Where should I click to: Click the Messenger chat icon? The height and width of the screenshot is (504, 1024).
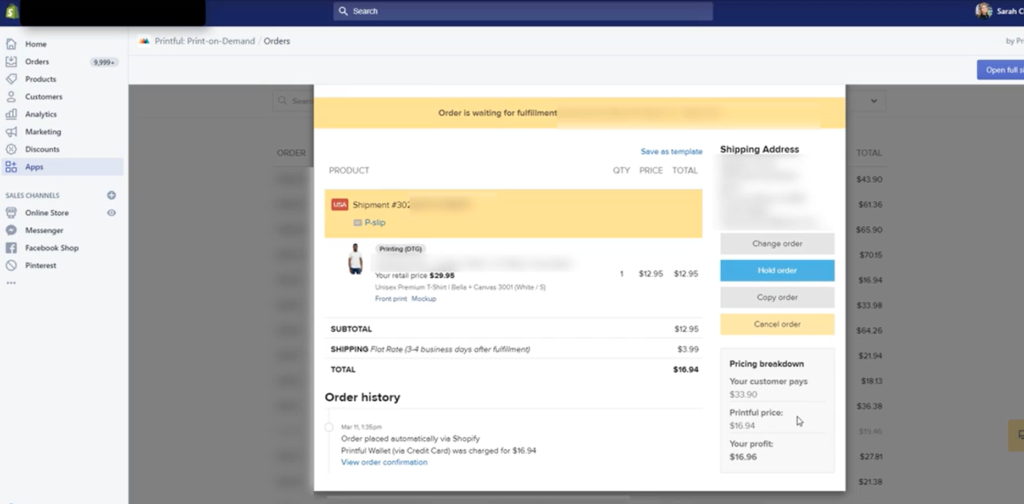pos(11,230)
